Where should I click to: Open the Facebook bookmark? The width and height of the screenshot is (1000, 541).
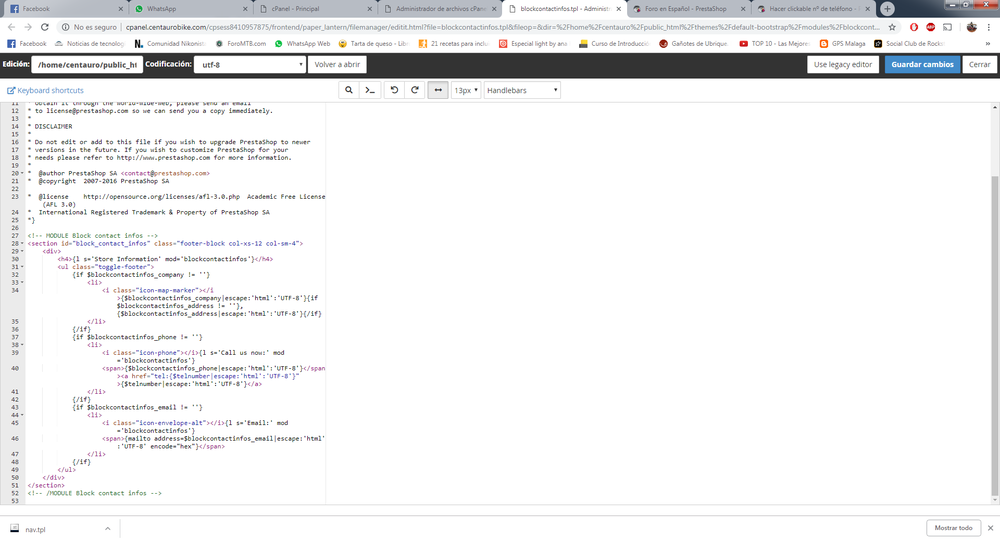tap(27, 43)
